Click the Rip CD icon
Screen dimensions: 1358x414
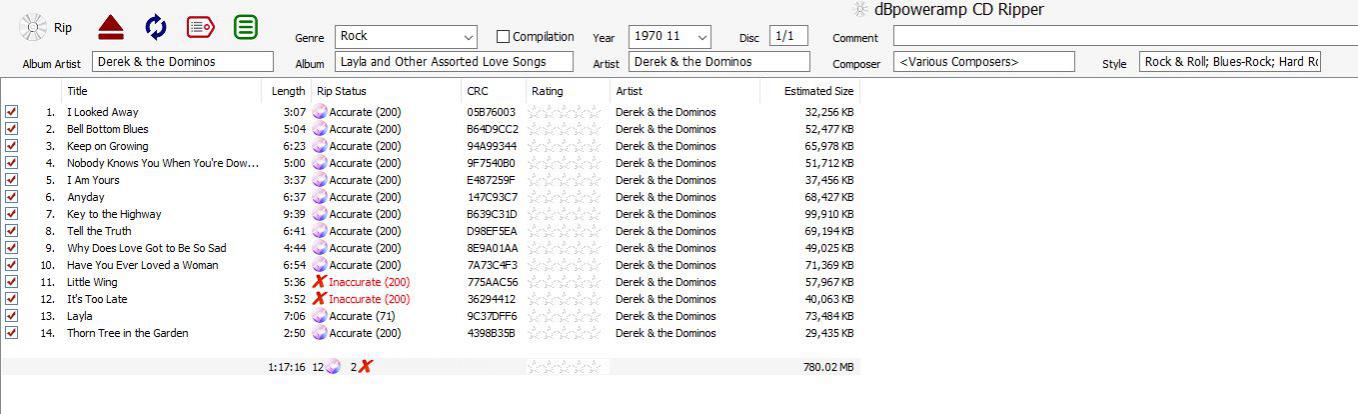[33, 28]
